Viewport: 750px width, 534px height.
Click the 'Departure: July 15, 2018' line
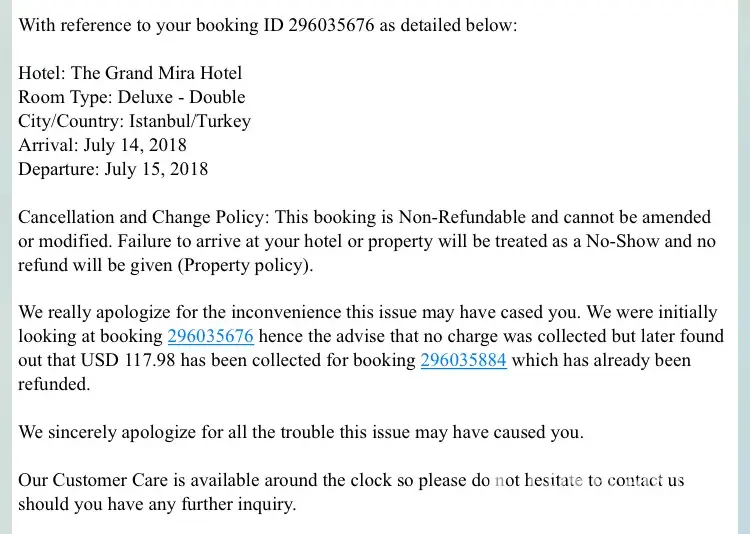[x=113, y=169]
